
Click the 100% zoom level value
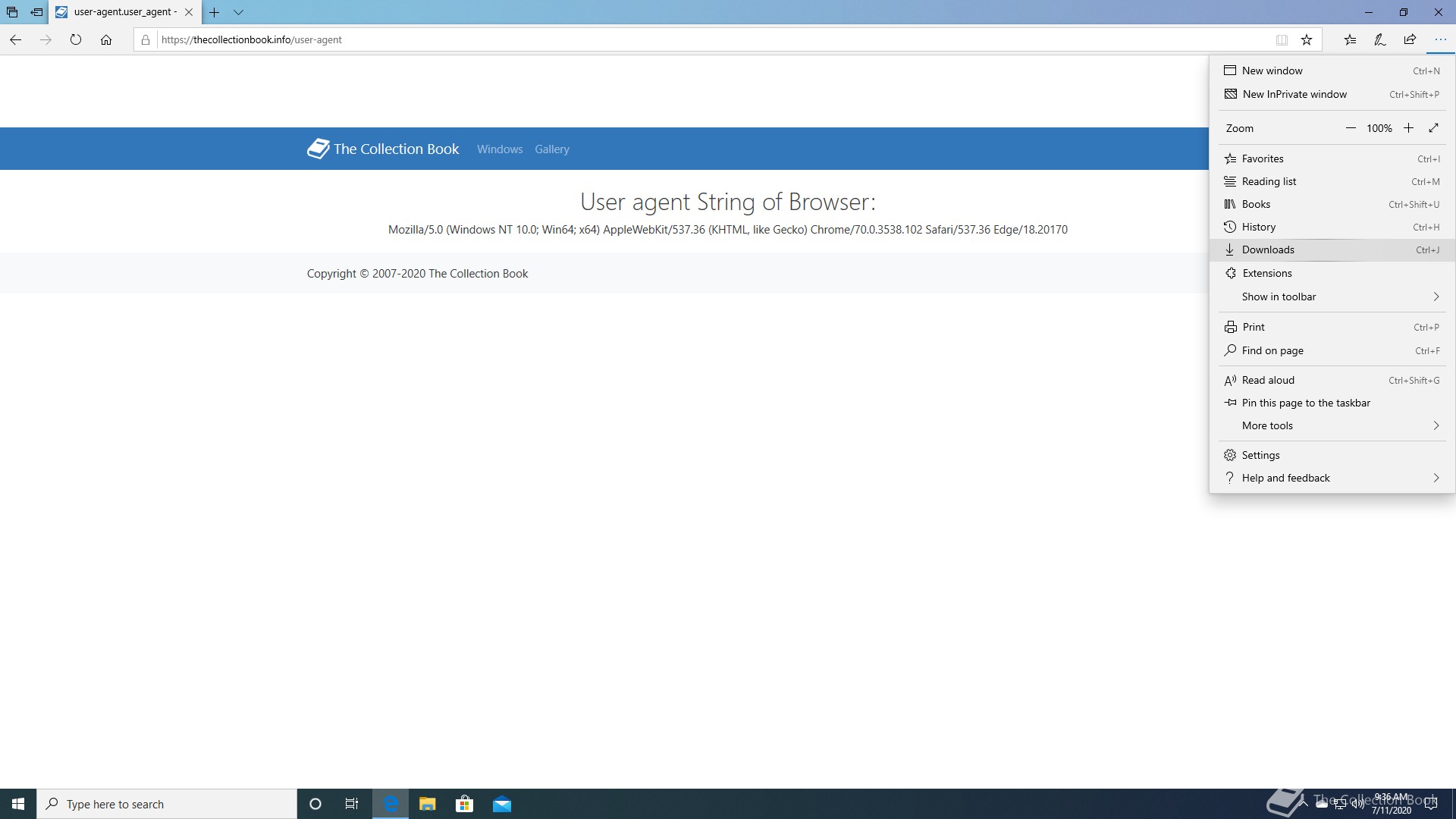point(1379,128)
